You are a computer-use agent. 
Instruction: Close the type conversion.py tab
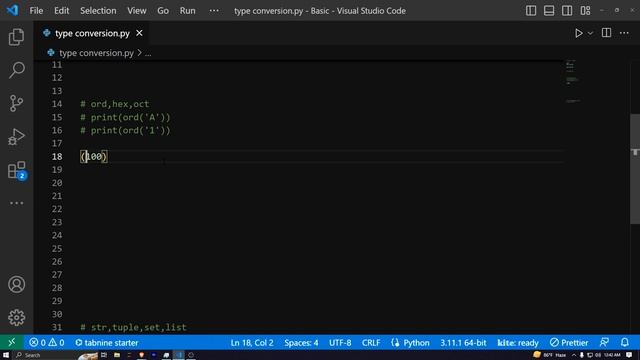139,33
